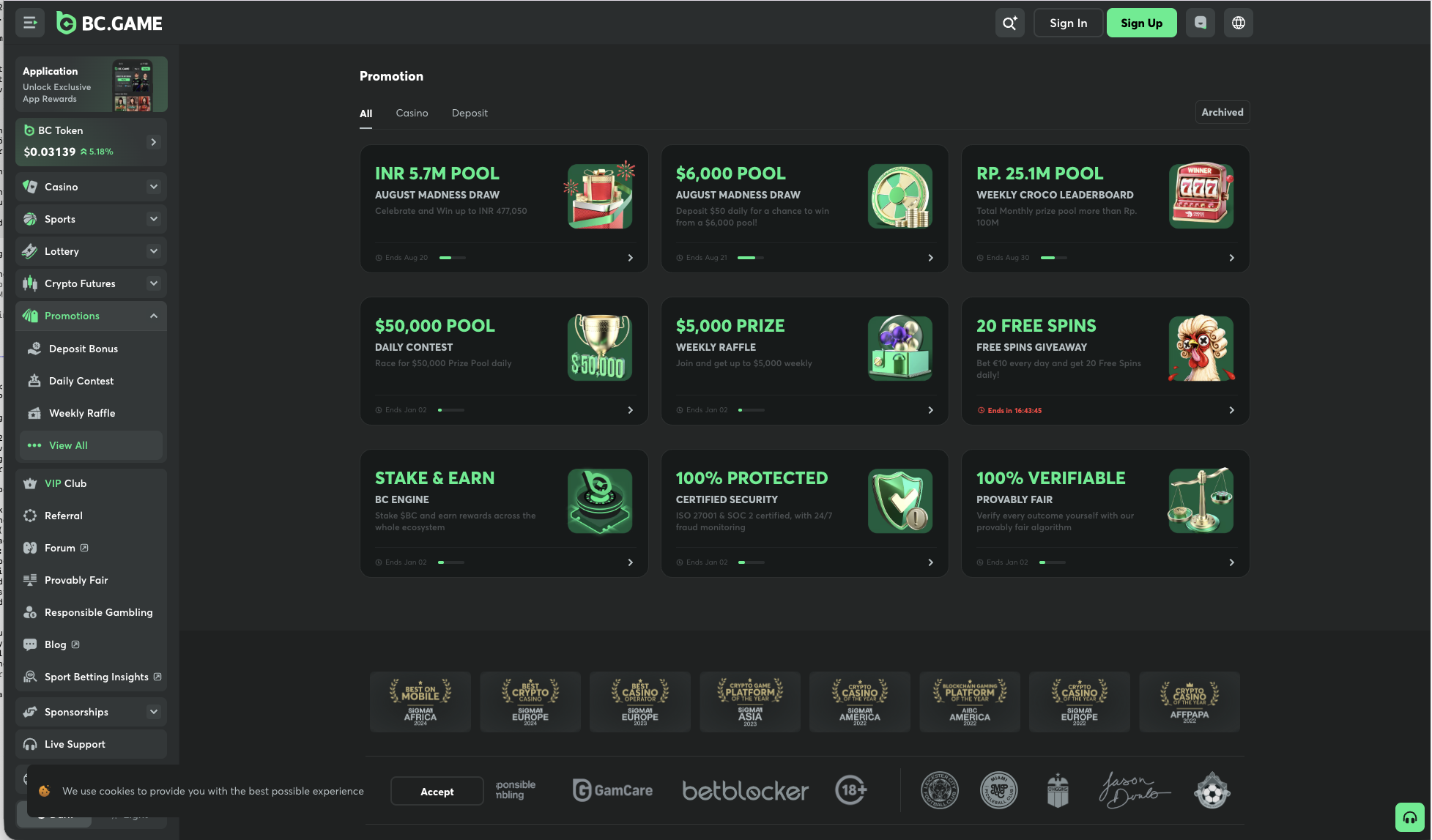Click the Provably Fair icon
The image size is (1432, 840).
click(x=30, y=580)
